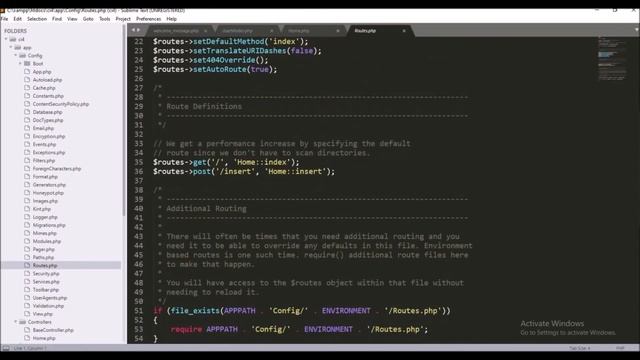The width and height of the screenshot is (640, 360).
Task: Open the File menu
Action: [4, 19]
